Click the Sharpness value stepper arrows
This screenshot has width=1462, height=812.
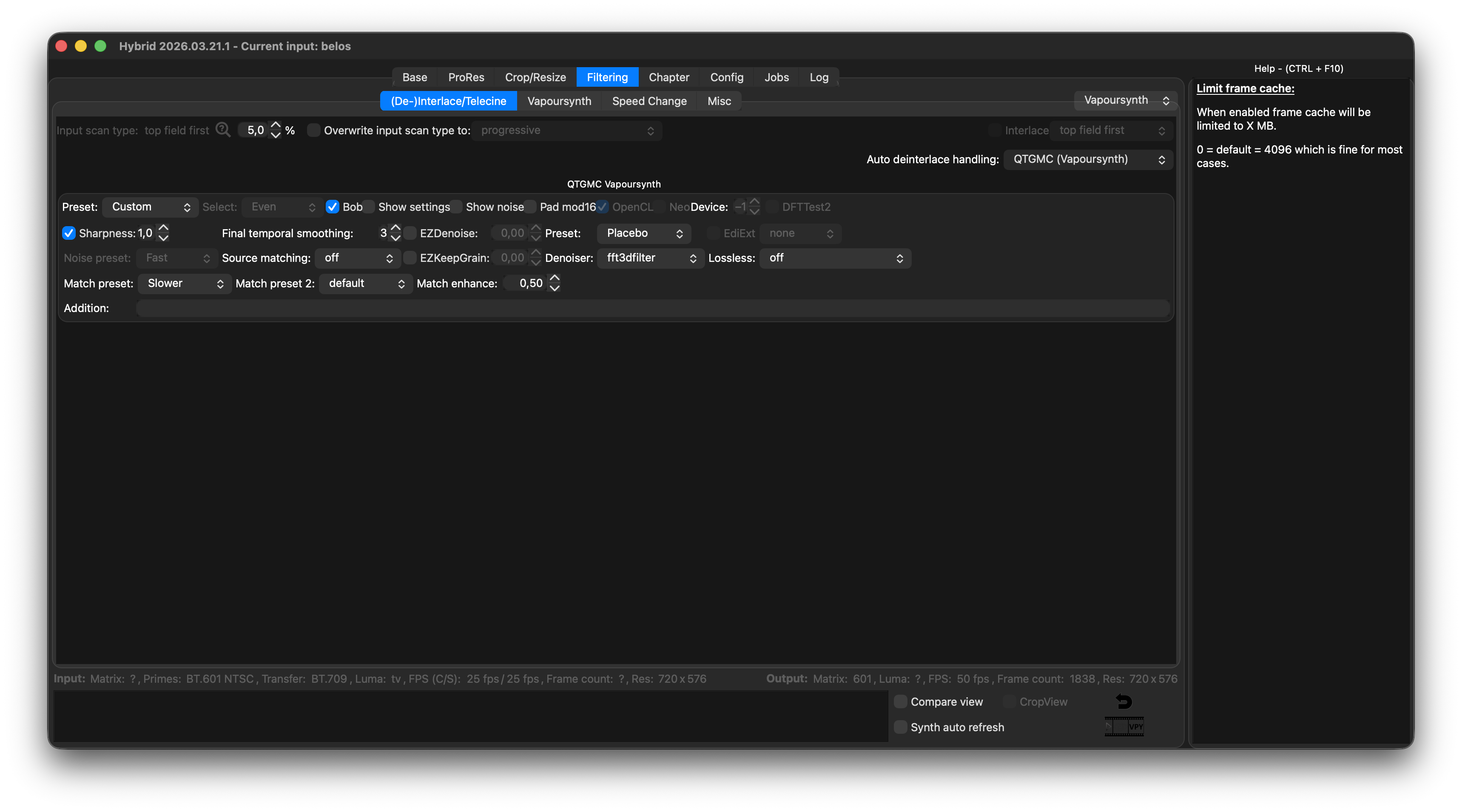click(163, 233)
